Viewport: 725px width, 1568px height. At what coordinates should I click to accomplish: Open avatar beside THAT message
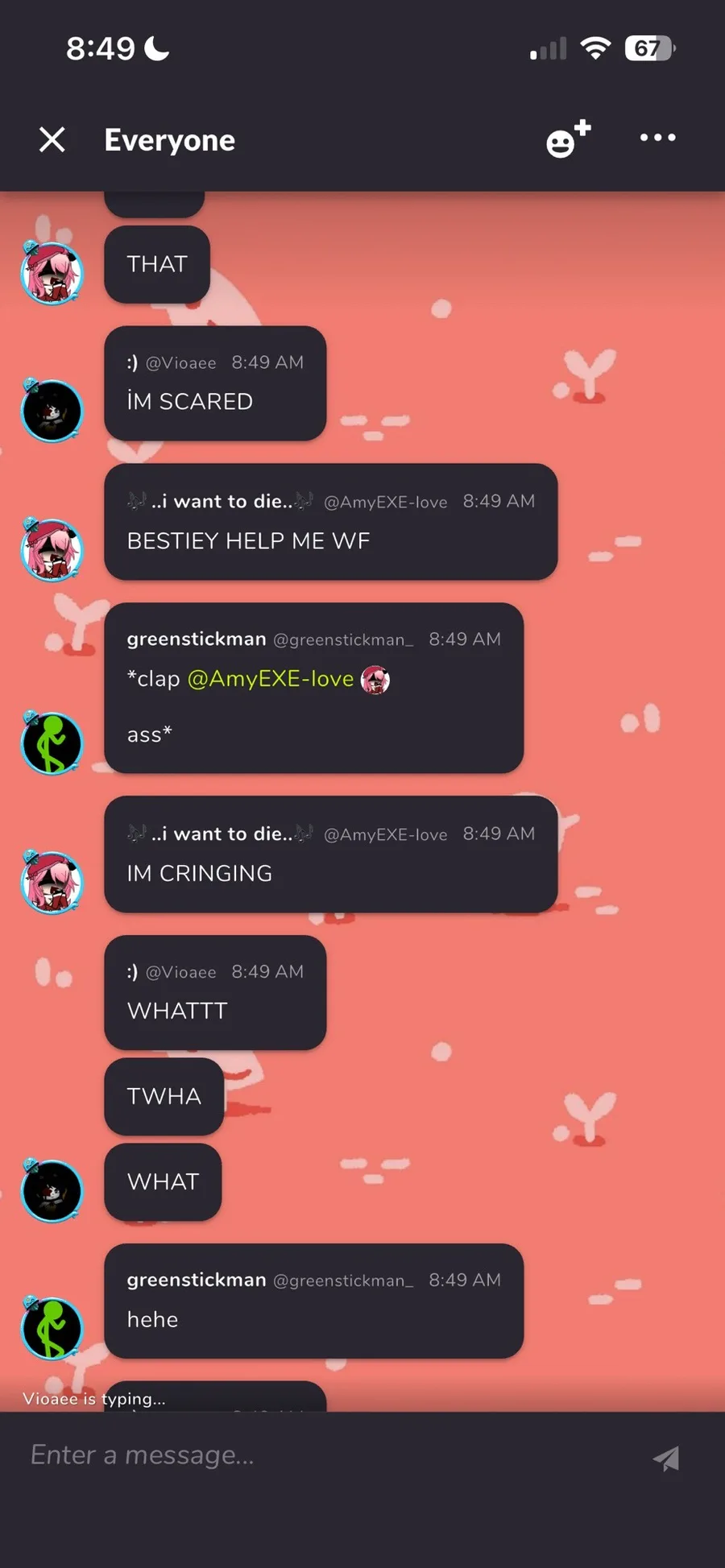(x=52, y=273)
